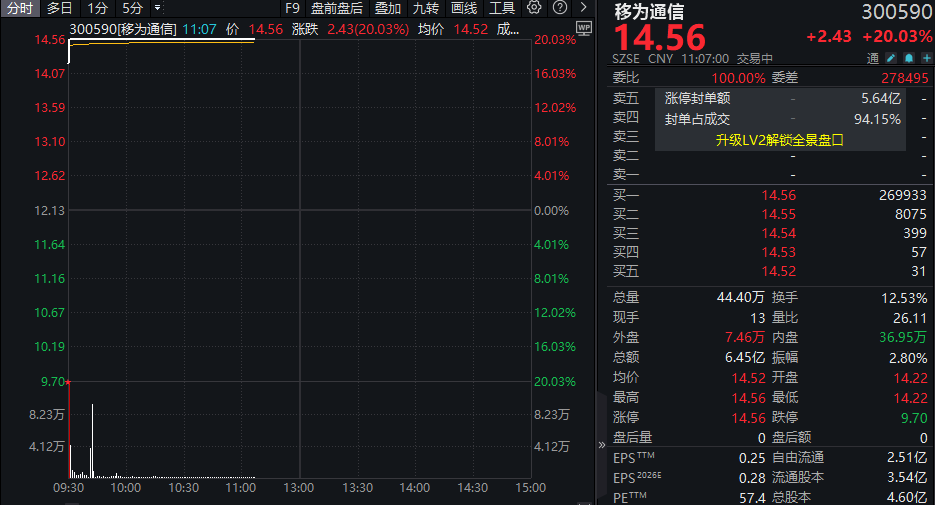Image resolution: width=935 pixels, height=505 pixels.
Task: Click the tall volume bar near 09:50
Action: coord(92,441)
